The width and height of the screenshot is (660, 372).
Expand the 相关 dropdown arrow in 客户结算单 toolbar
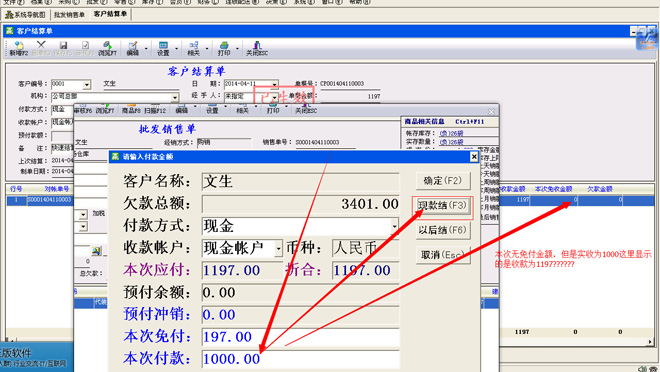pyautogui.click(x=207, y=49)
